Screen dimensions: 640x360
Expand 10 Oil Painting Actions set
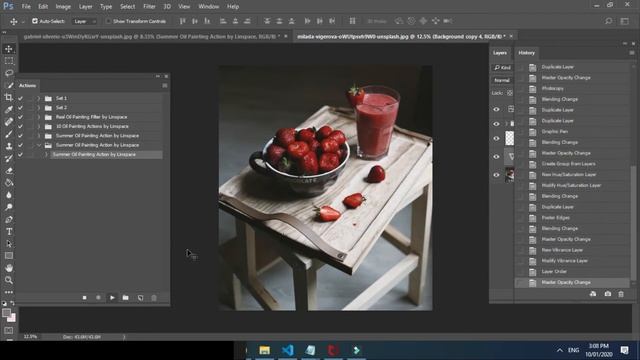point(39,127)
